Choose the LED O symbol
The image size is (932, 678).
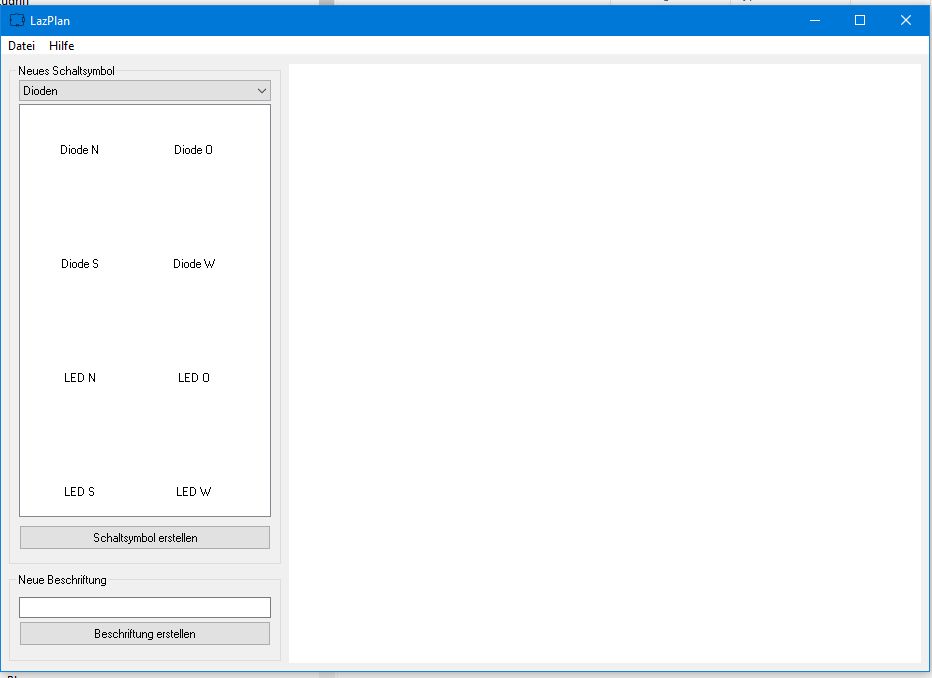point(193,378)
